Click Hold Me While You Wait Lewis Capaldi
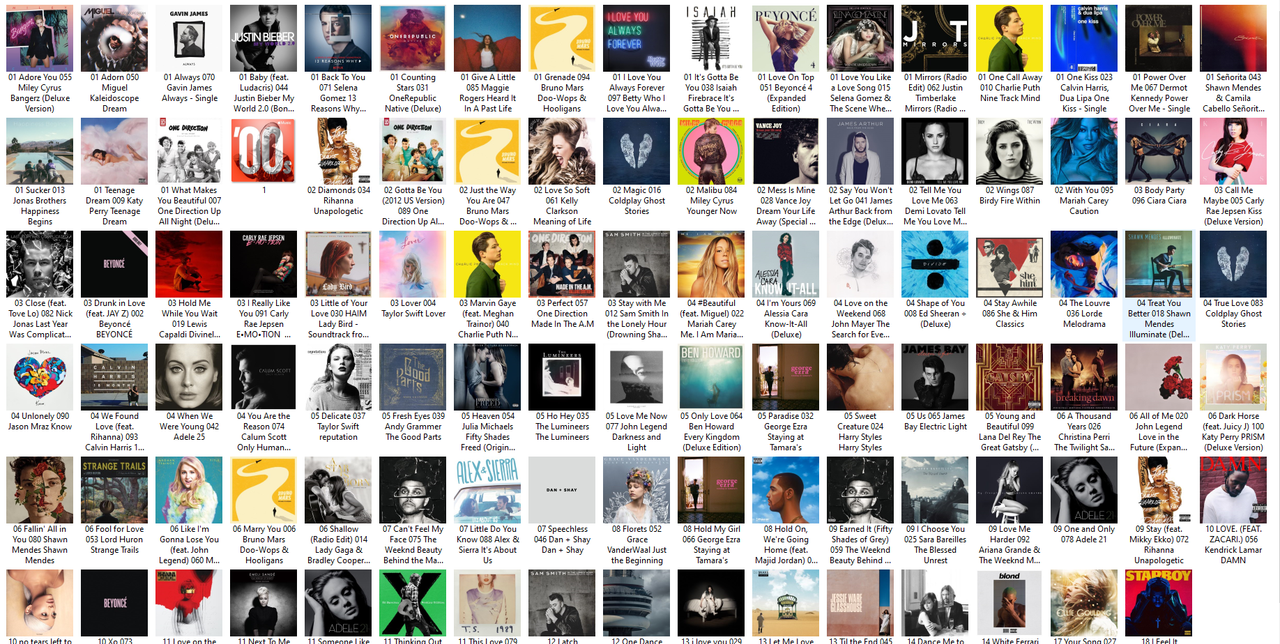 tap(189, 286)
